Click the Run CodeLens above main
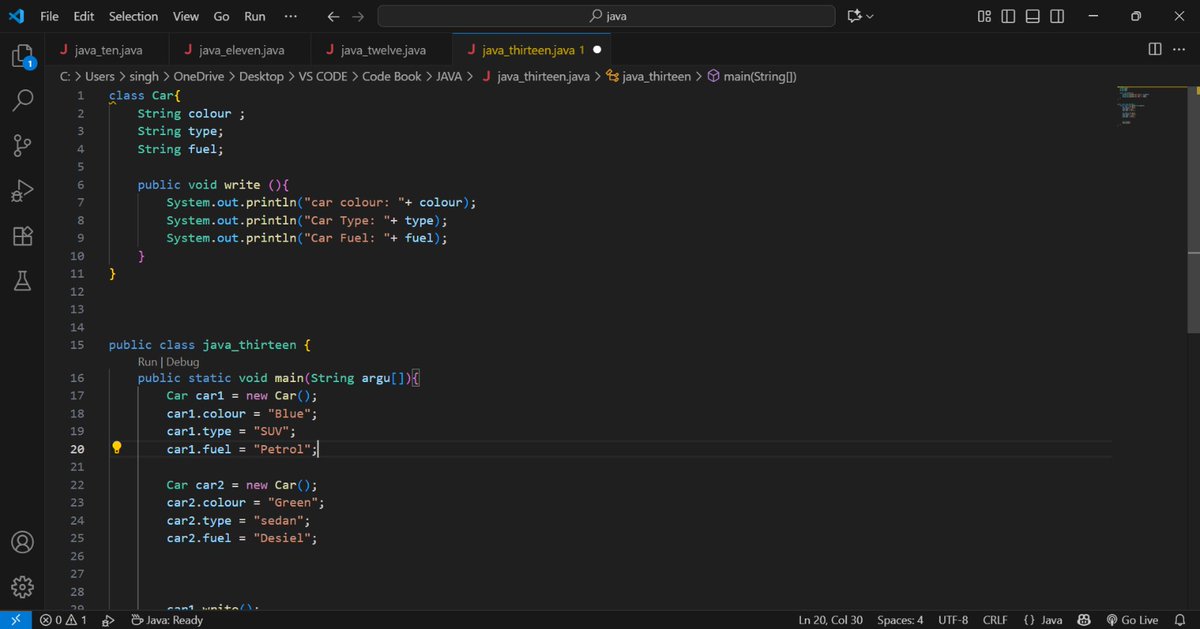 point(147,362)
